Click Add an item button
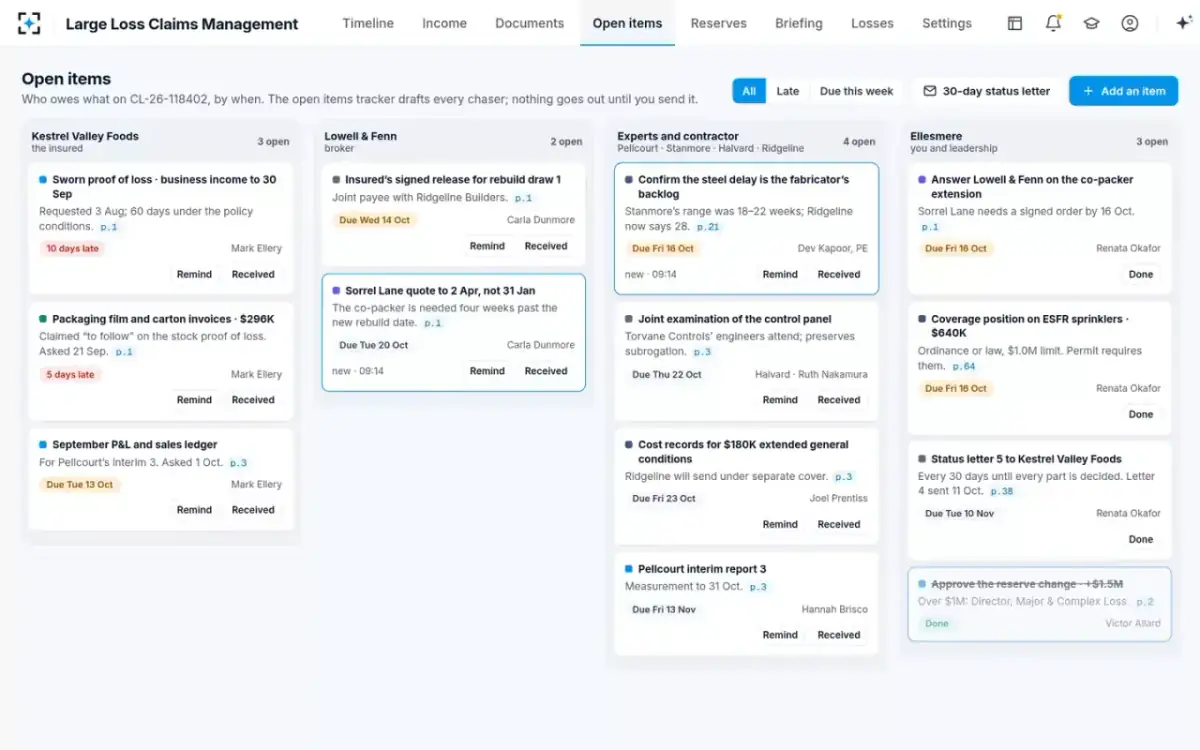Screen dimensions: 1200x750 1123,91
